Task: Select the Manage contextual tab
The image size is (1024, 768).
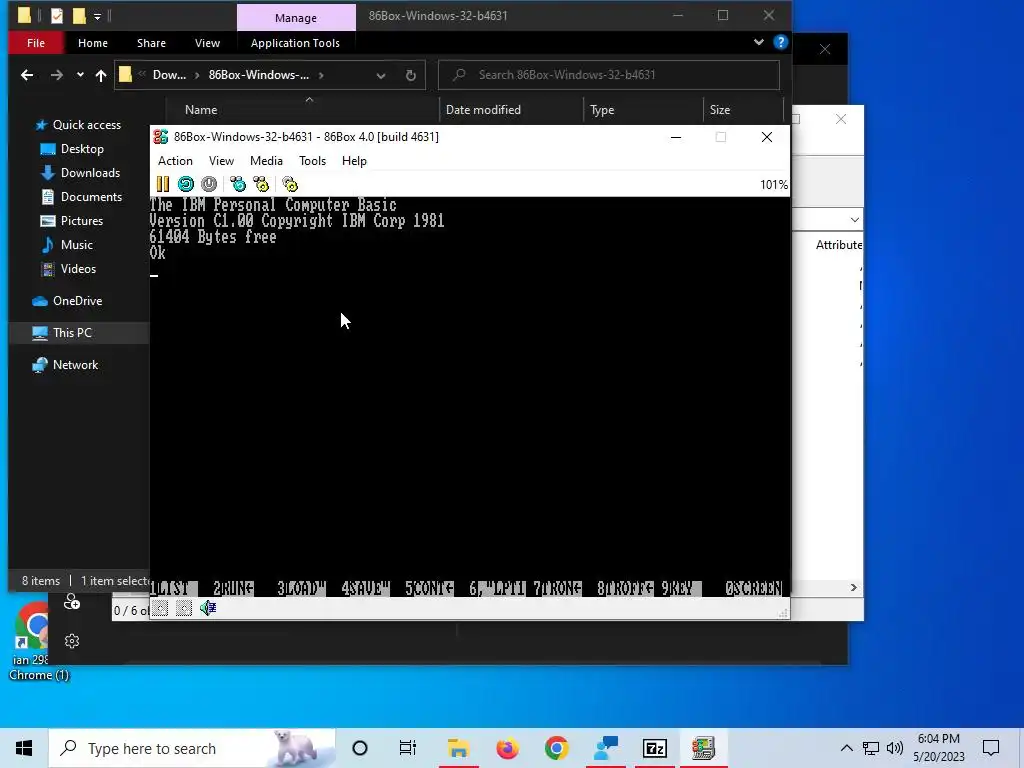Action: pos(296,18)
